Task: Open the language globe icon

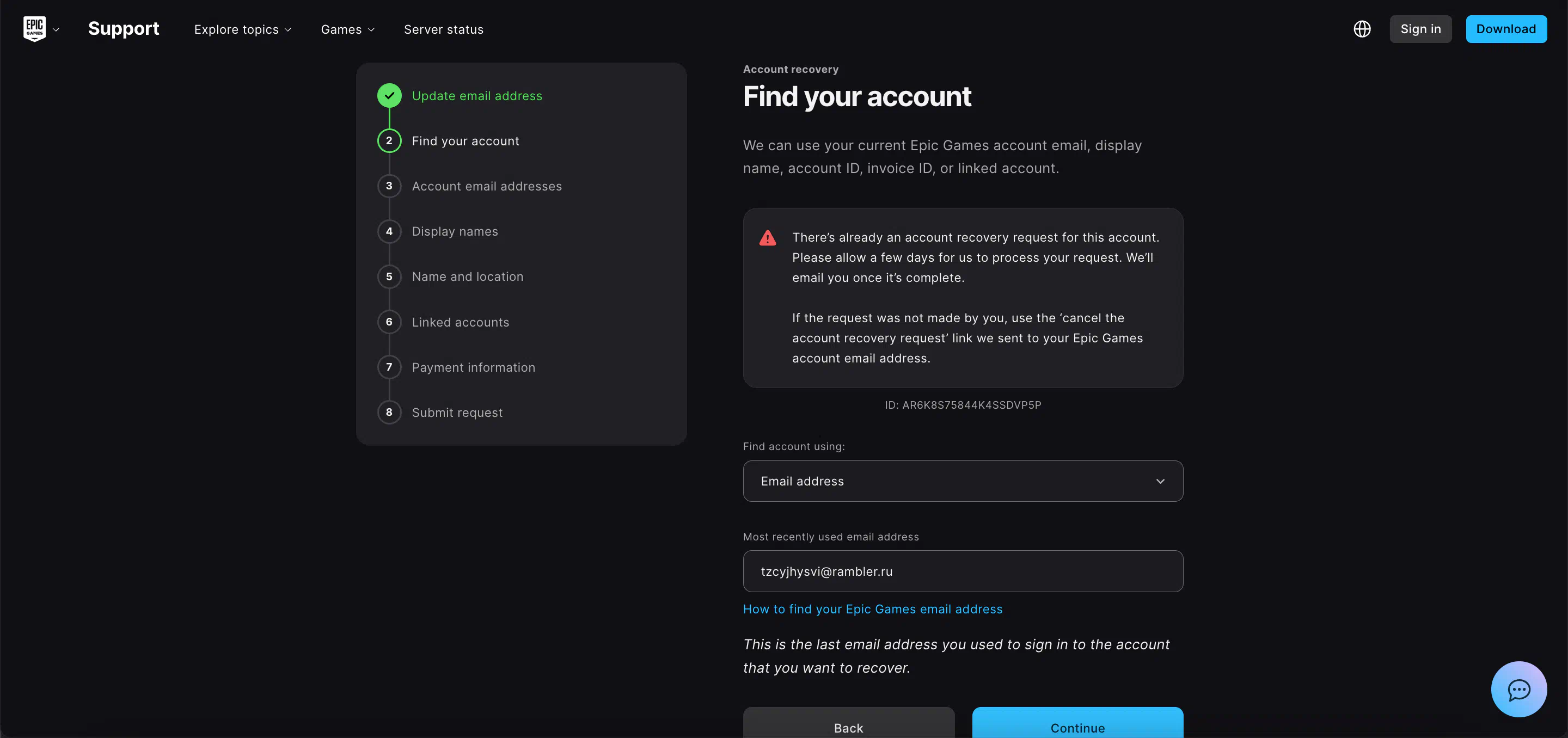Action: click(x=1362, y=29)
